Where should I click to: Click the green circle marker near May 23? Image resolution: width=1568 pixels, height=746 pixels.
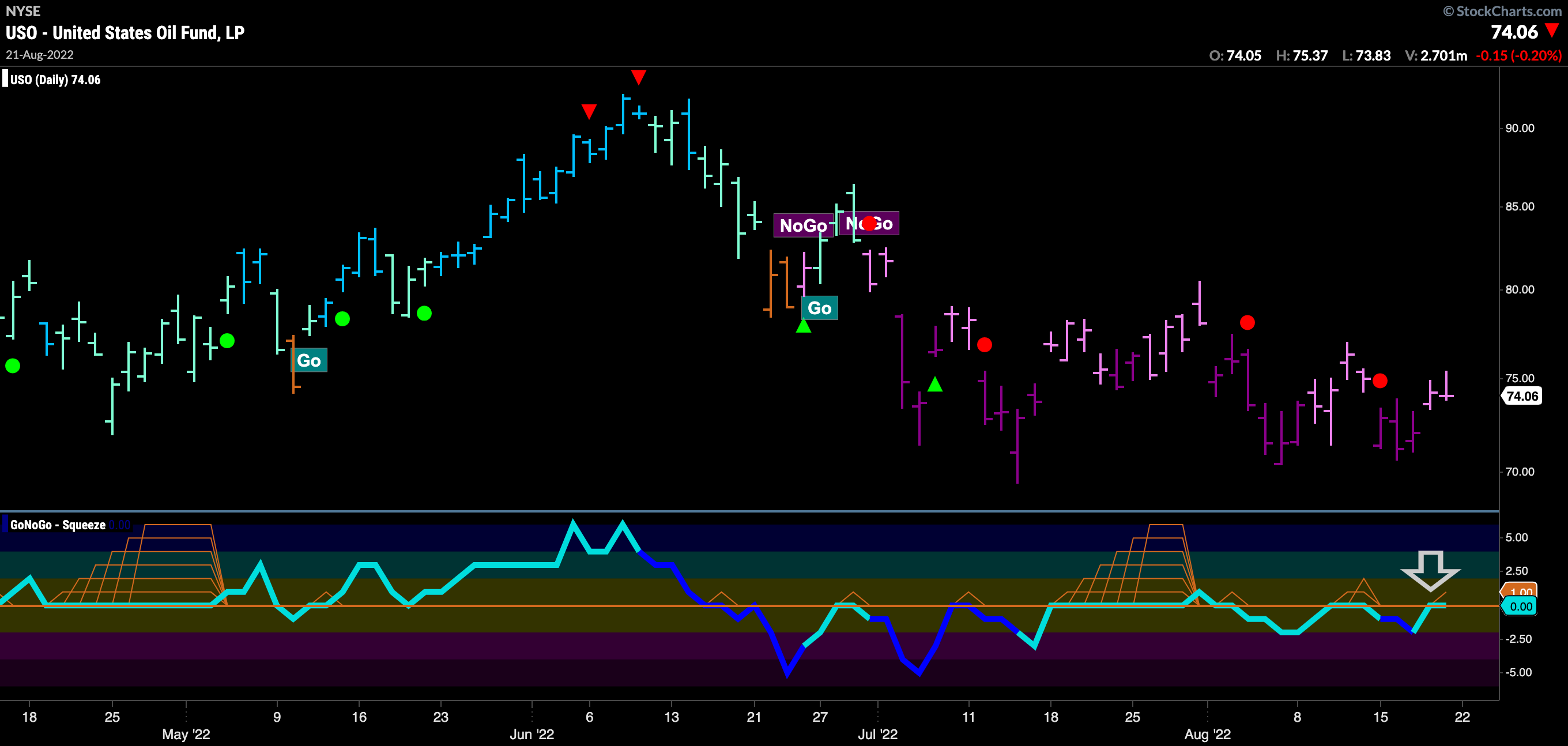(x=424, y=314)
